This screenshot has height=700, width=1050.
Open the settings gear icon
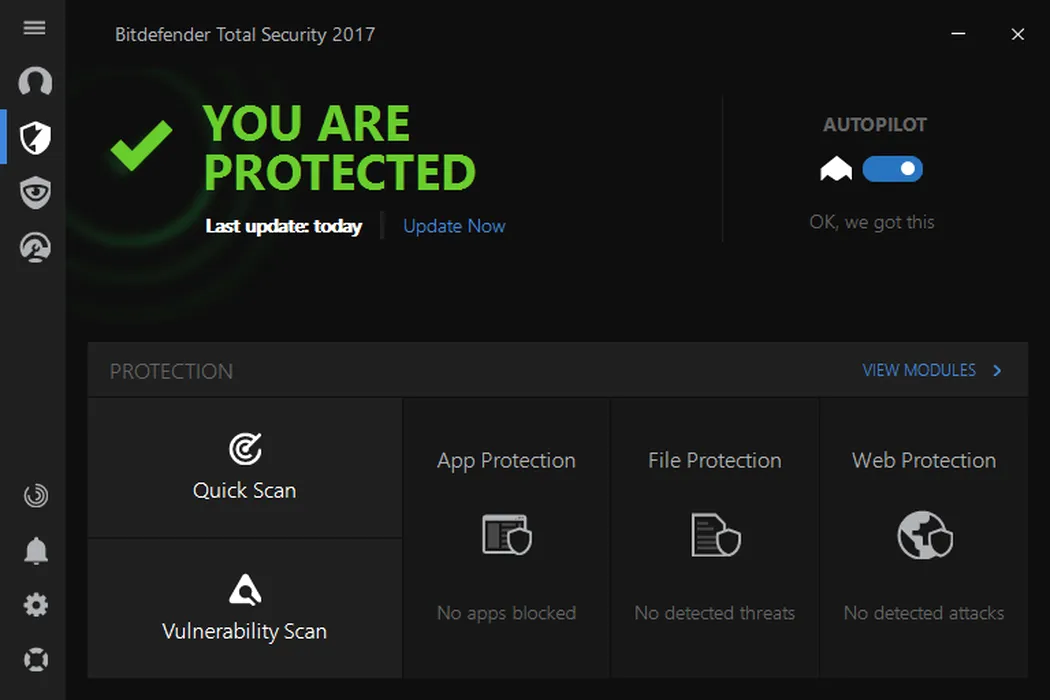pos(35,605)
